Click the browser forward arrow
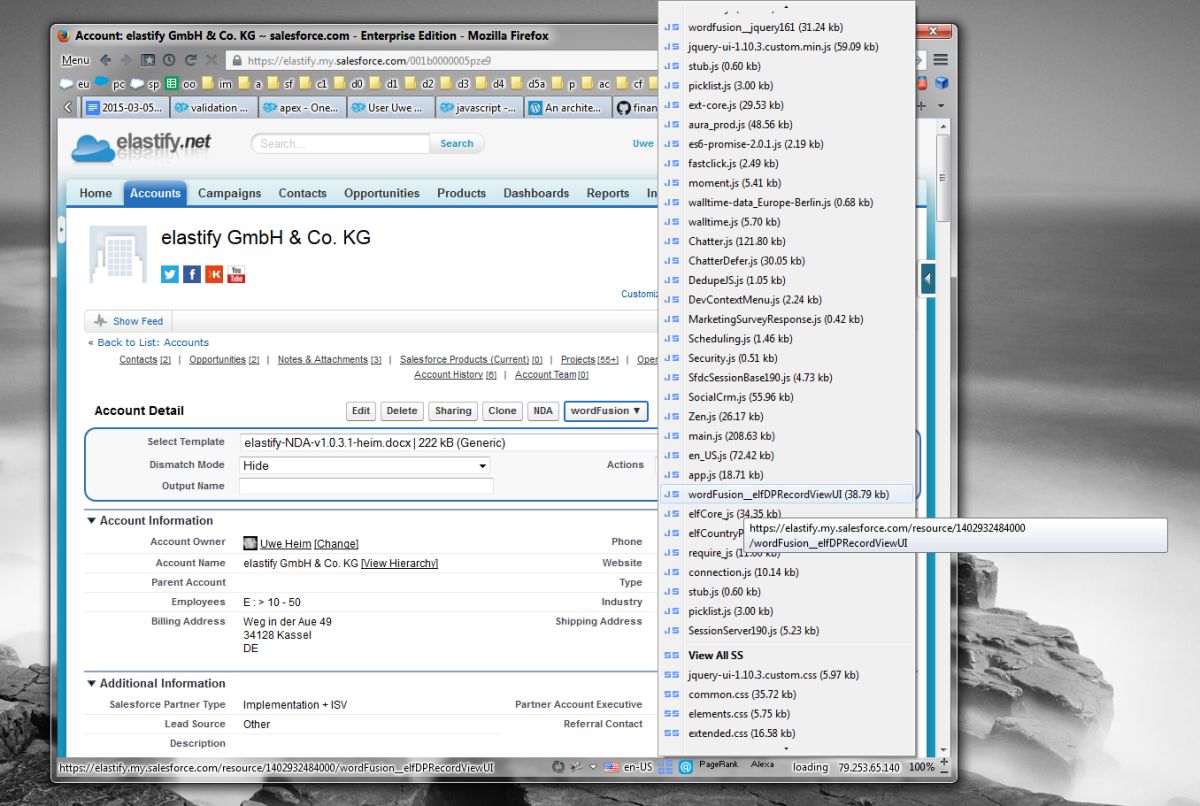This screenshot has height=806, width=1200. 126,60
